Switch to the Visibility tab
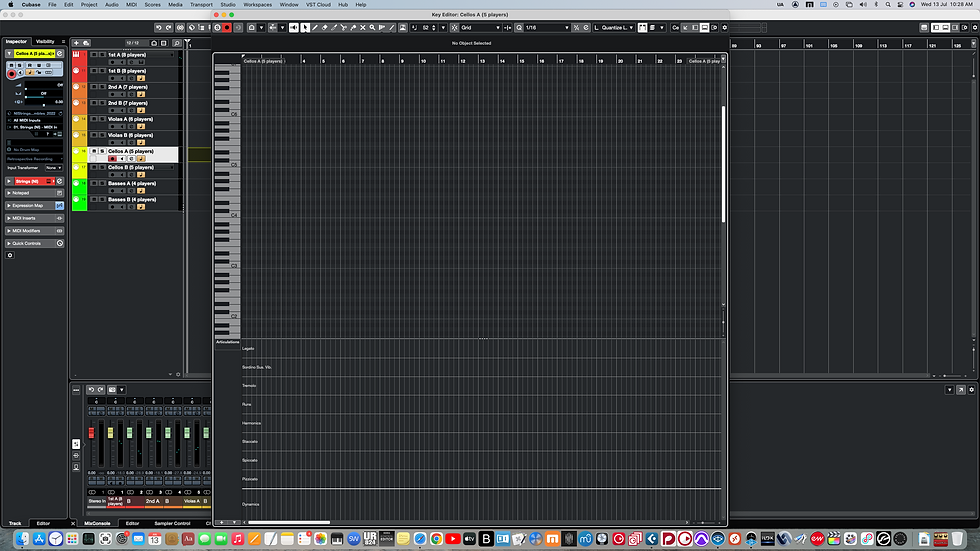Image resolution: width=980 pixels, height=551 pixels. (45, 41)
